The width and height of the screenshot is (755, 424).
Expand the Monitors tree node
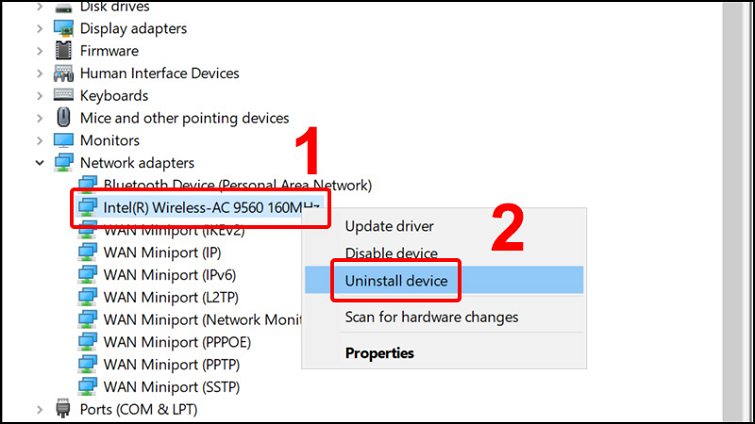click(x=39, y=141)
